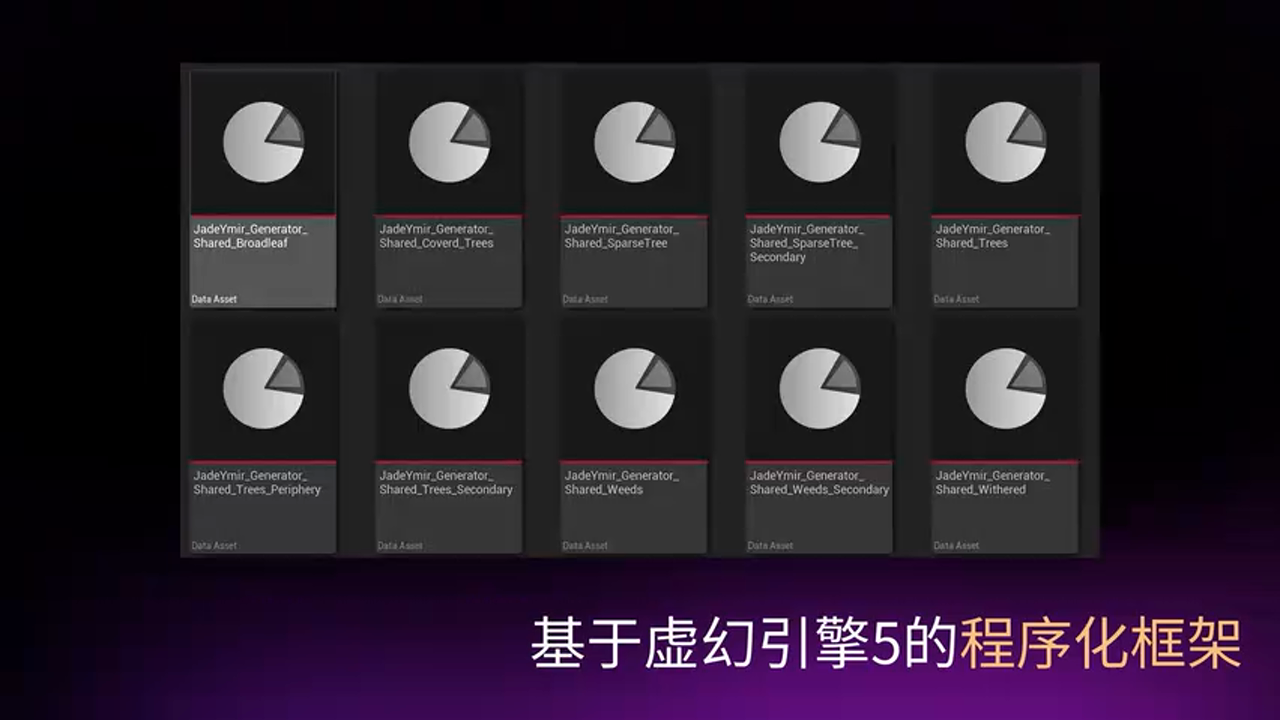Viewport: 1280px width, 720px height.
Task: Click the JadeYmir_Generator_Shared_Broadleaf name label
Action: pos(250,236)
